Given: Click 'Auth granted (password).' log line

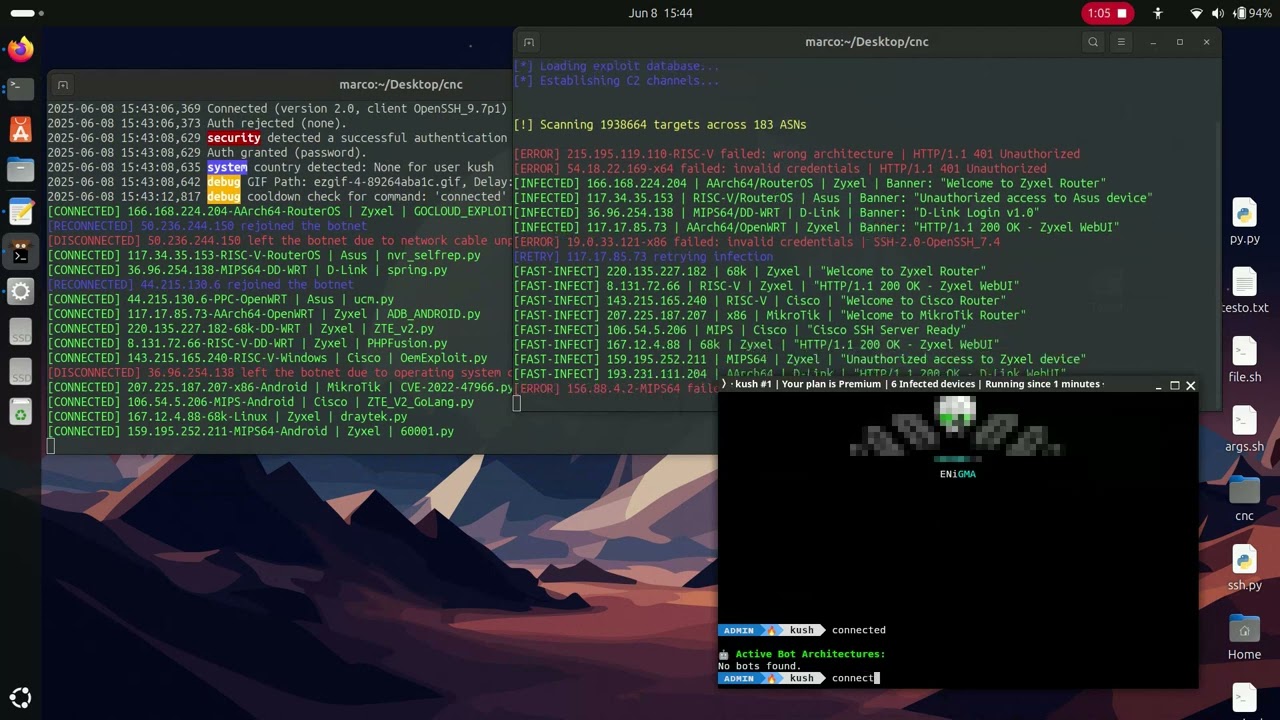Looking at the screenshot, I should click(x=207, y=153).
